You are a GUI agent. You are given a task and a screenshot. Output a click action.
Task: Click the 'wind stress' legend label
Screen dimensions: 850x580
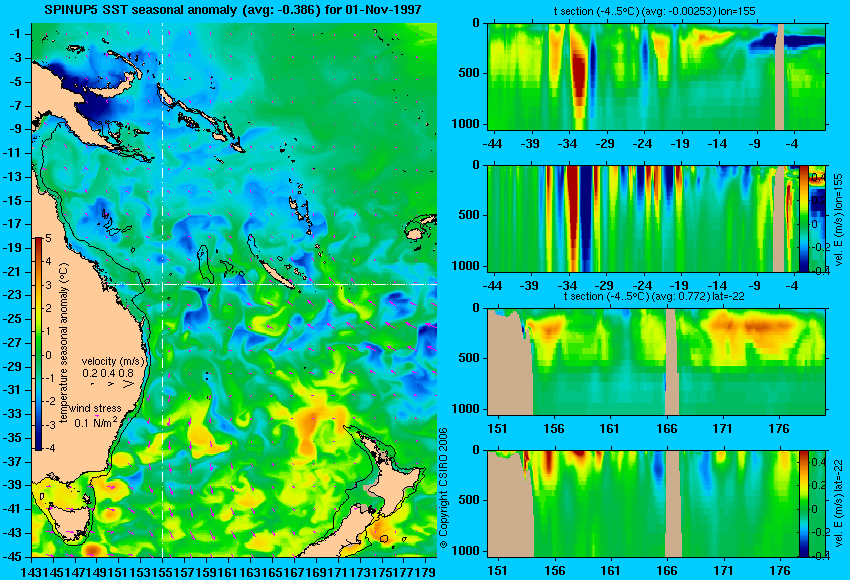(x=95, y=408)
